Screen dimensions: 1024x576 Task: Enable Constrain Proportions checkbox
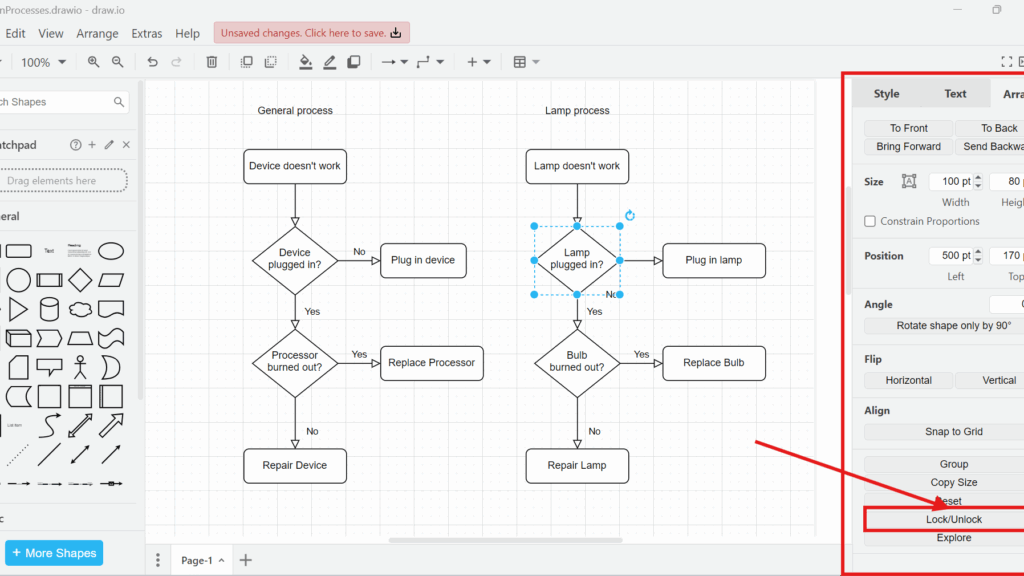(870, 221)
